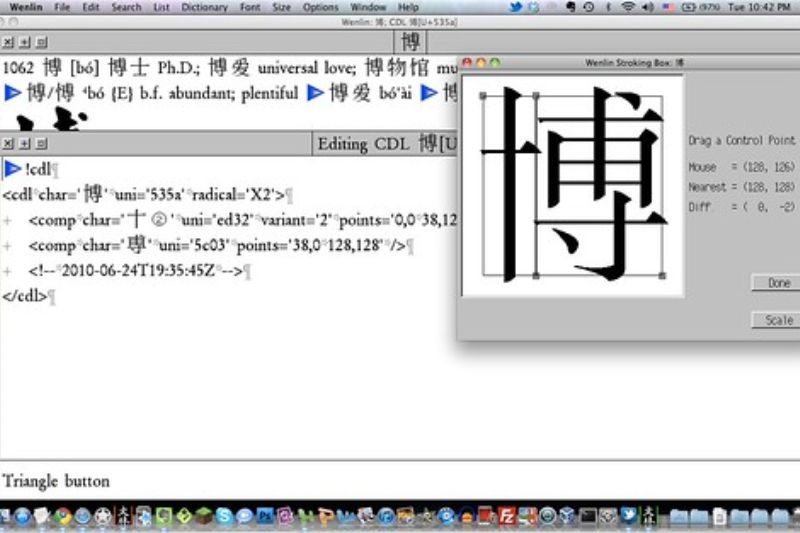Click the blue triangle before !cdl
Screen dimensions: 800x533
(13, 169)
